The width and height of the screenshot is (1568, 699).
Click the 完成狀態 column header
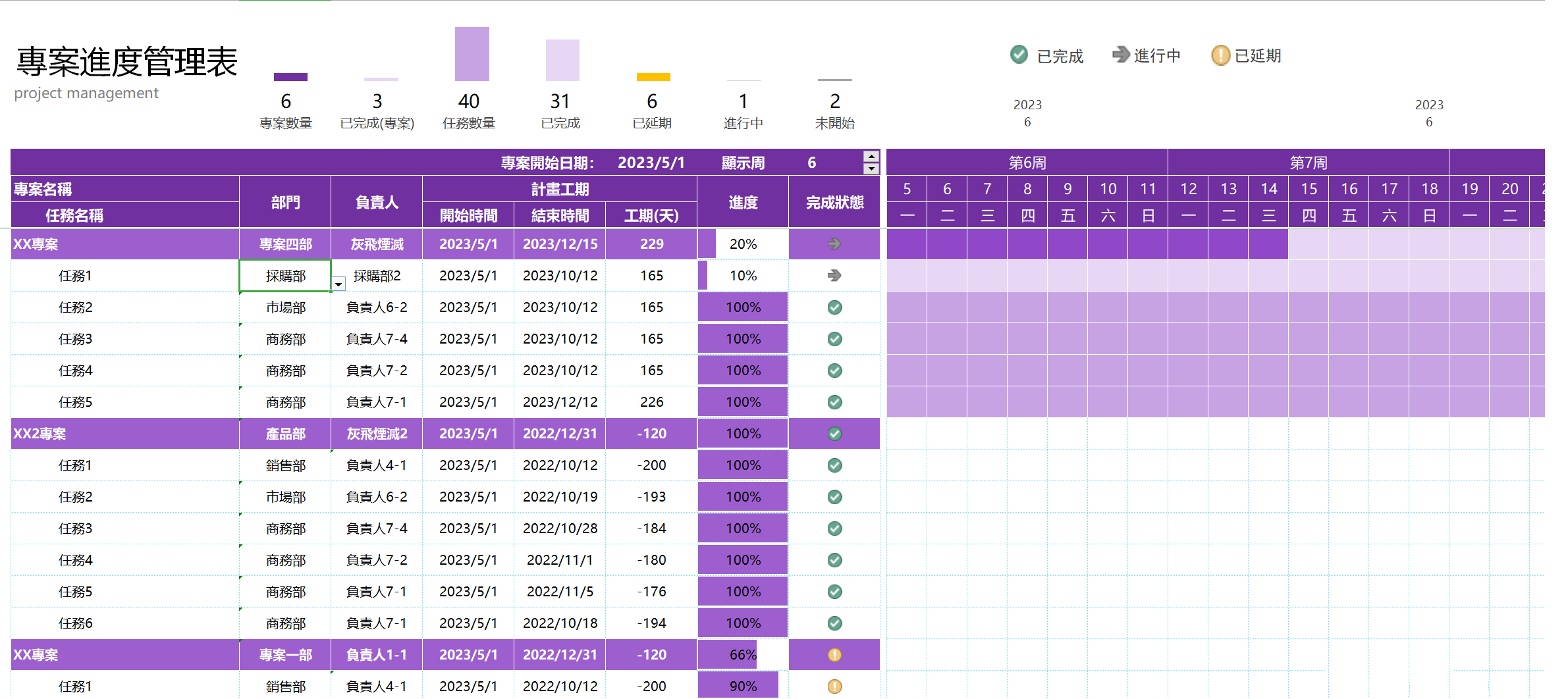[834, 202]
